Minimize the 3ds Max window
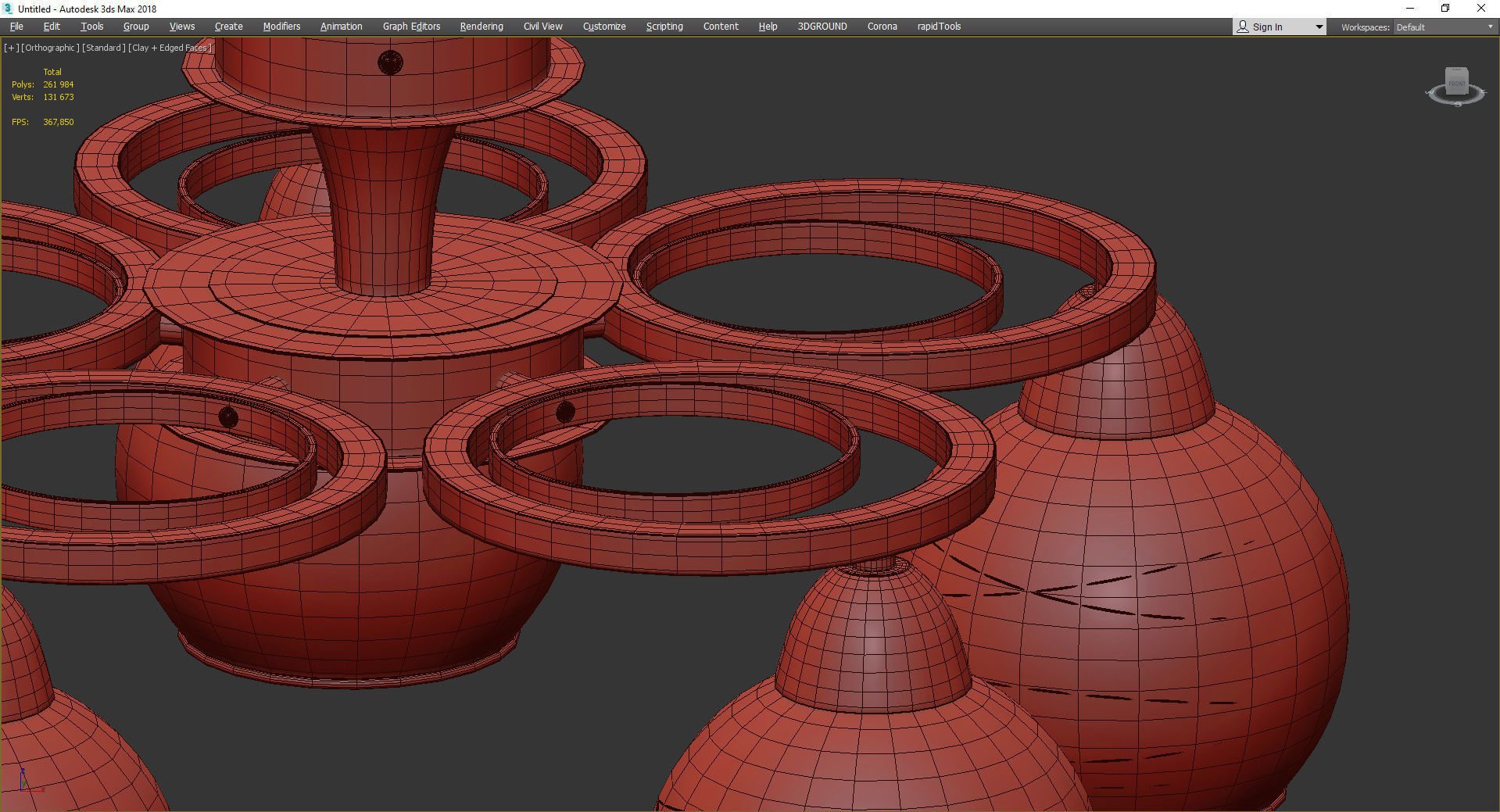Image resolution: width=1500 pixels, height=812 pixels. 1410,9
